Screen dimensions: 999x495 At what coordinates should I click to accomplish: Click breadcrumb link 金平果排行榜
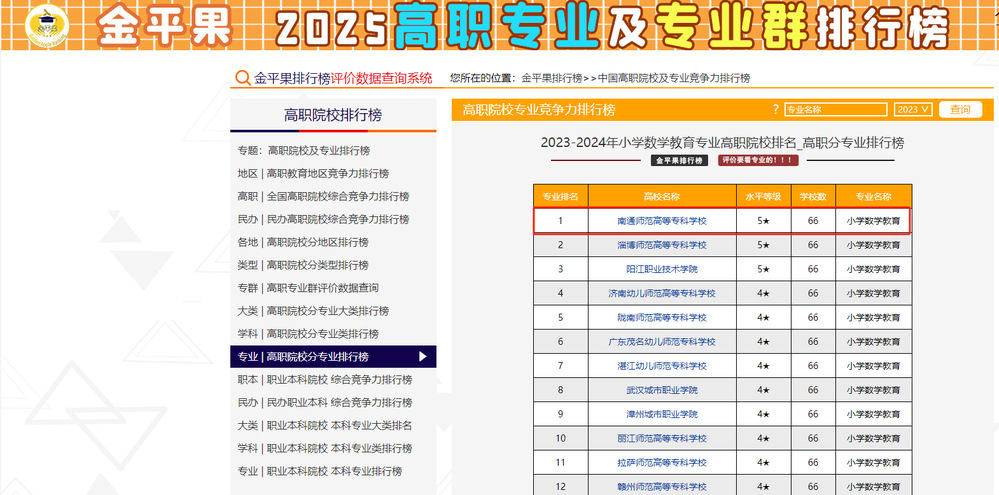pos(551,78)
